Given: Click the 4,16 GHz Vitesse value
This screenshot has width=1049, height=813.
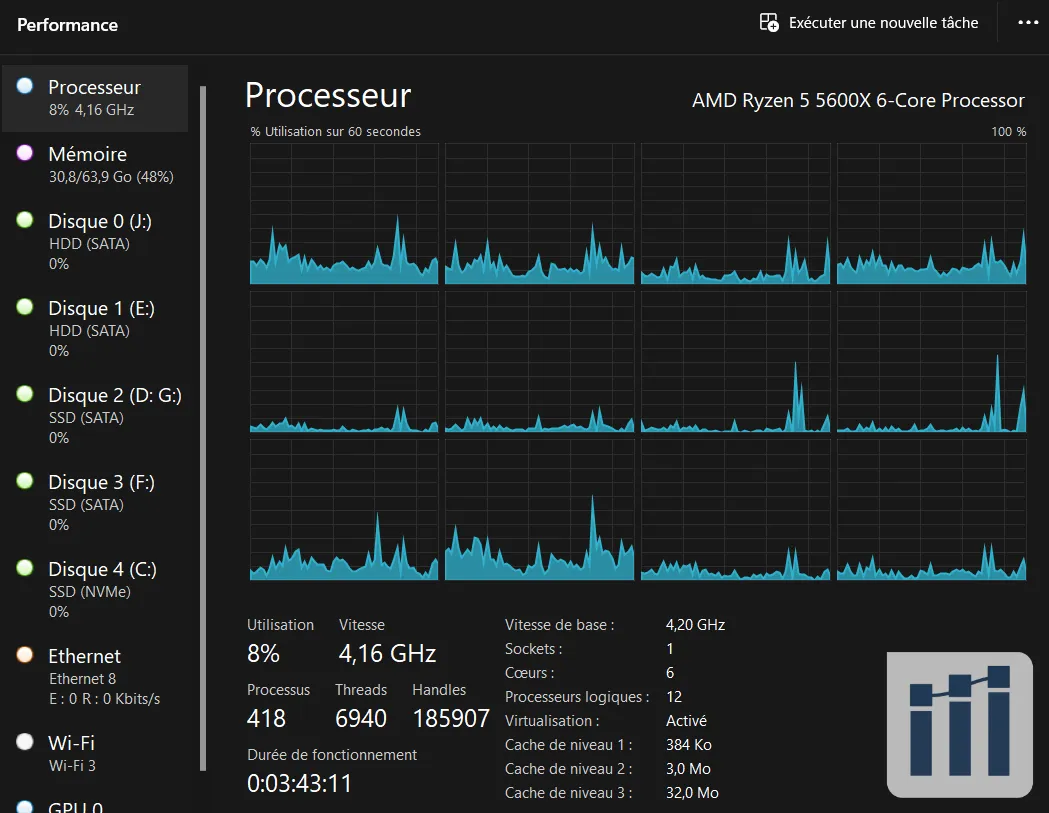Looking at the screenshot, I should coord(386,653).
